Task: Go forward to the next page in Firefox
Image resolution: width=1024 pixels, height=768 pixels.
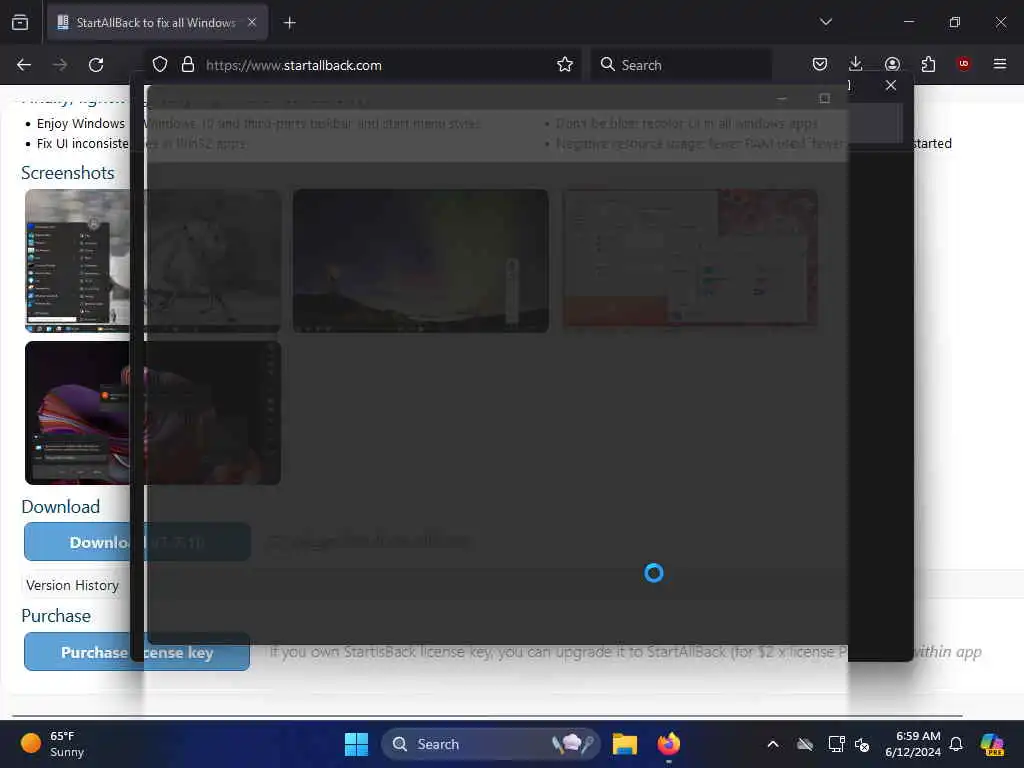Action: [x=60, y=65]
